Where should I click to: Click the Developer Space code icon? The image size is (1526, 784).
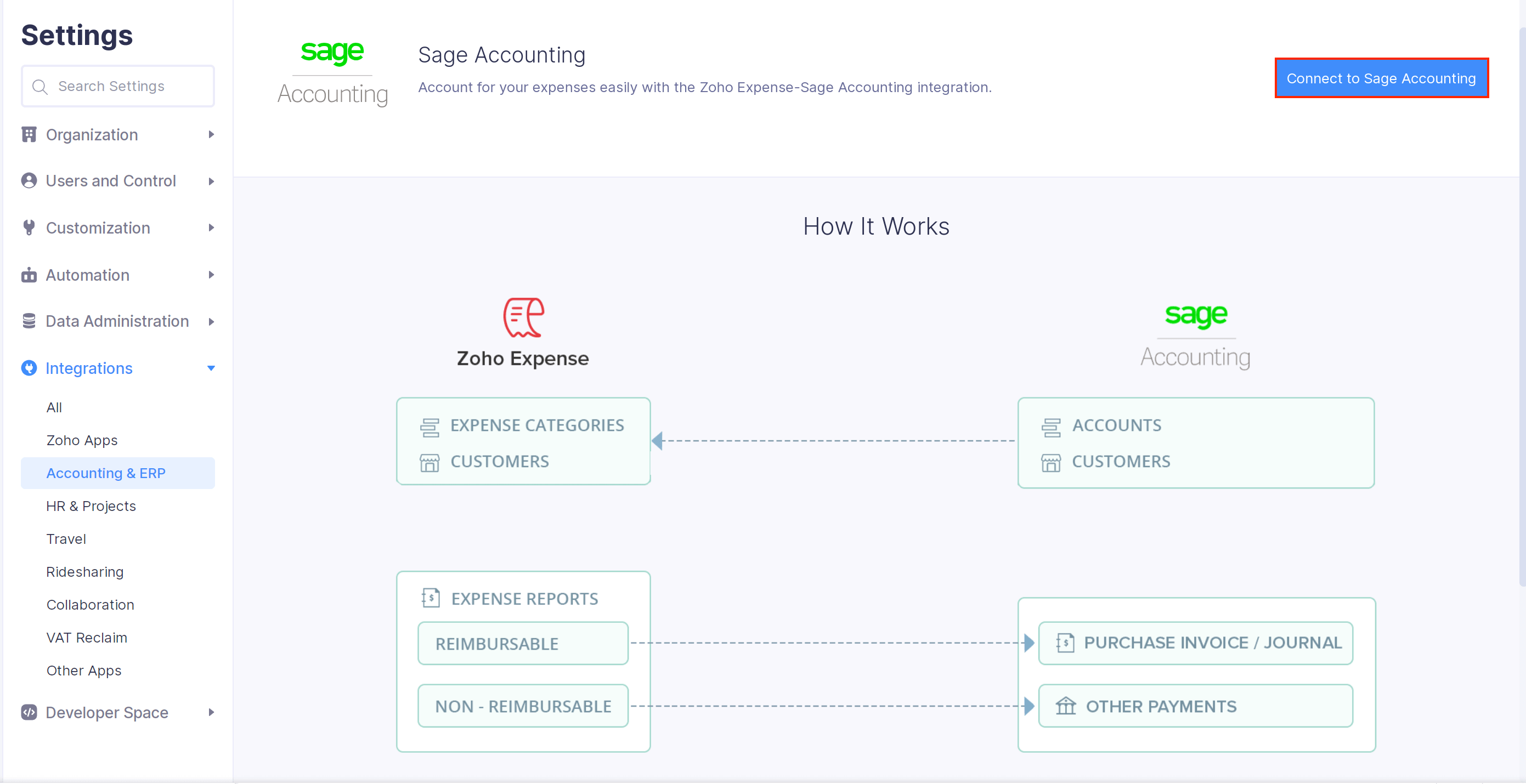(x=29, y=712)
